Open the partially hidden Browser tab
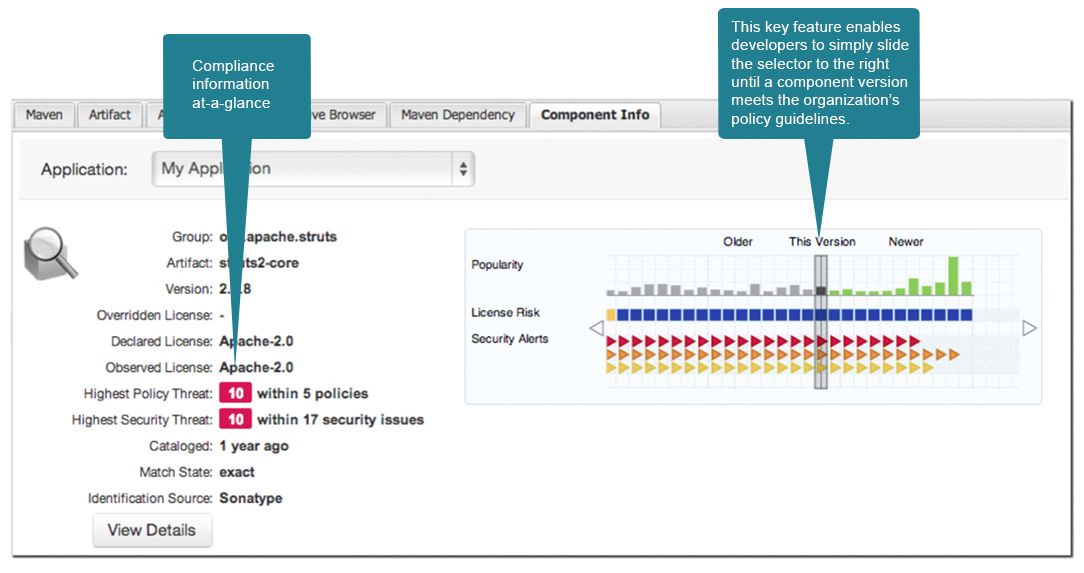The image size is (1084, 573). click(346, 115)
